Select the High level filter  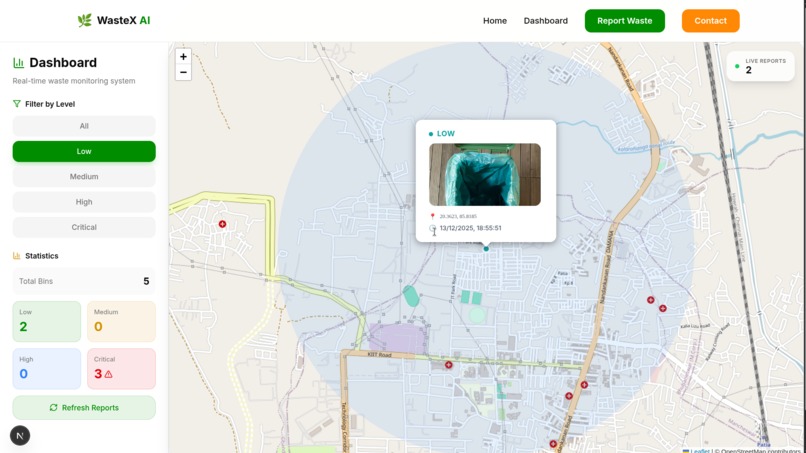(x=84, y=202)
